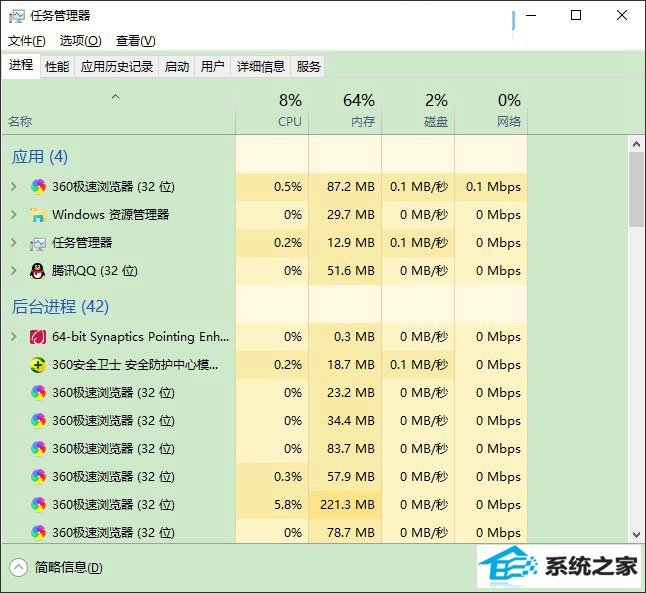Switch to the 应用历史记录 tab
The image size is (646, 593).
(x=117, y=66)
